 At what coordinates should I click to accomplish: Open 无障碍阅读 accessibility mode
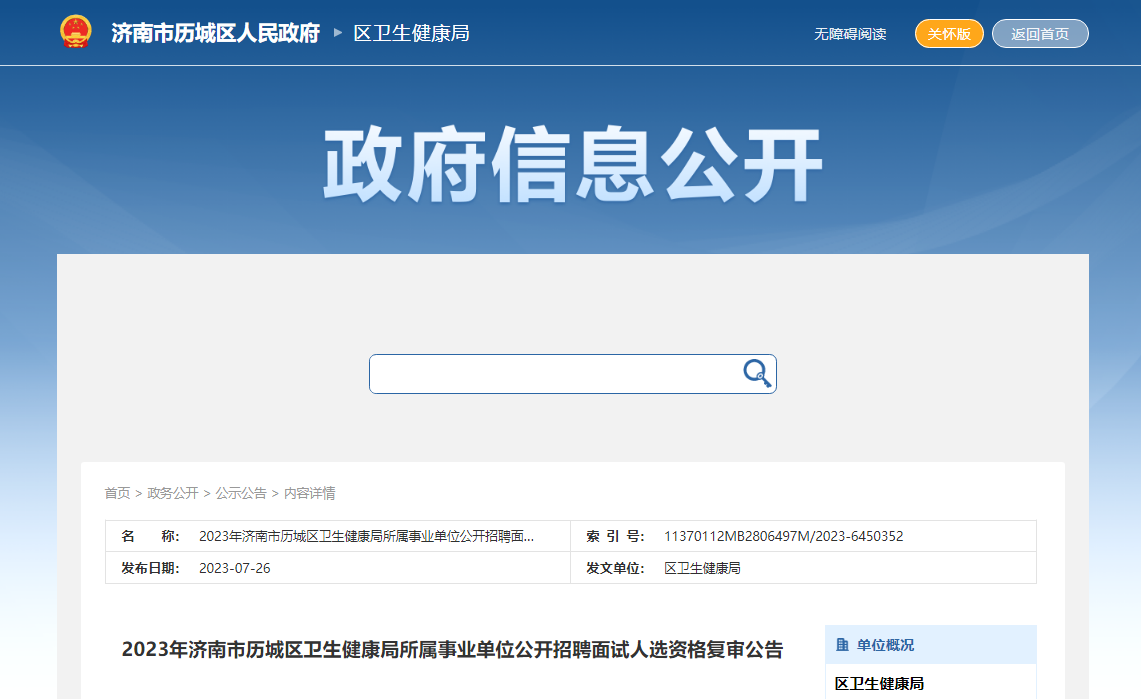click(850, 34)
